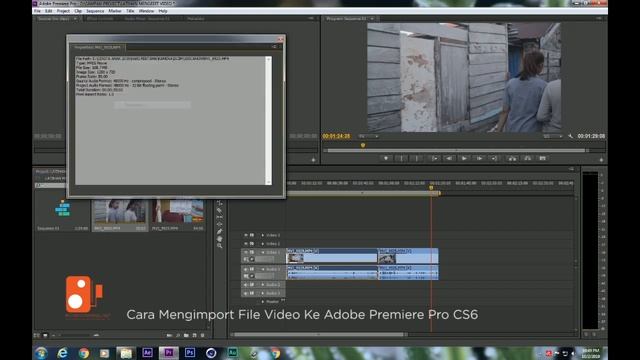Open Photoshop from the Windows taskbar
The image size is (640, 360).
(x=190, y=353)
